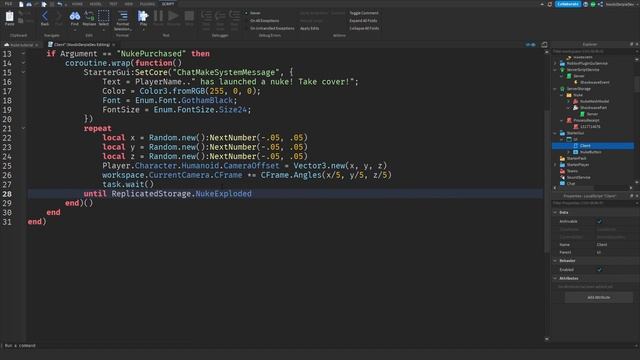Toggle the Archivable checkbox
The width and height of the screenshot is (640, 360).
coord(599,221)
